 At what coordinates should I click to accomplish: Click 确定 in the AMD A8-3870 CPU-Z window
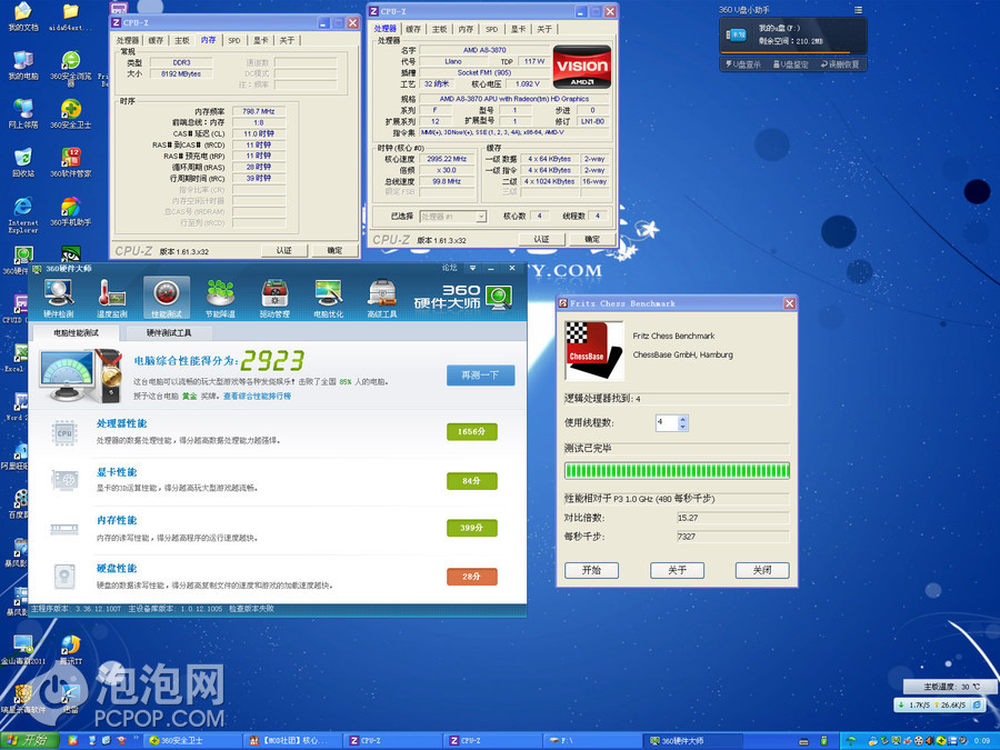(592, 239)
